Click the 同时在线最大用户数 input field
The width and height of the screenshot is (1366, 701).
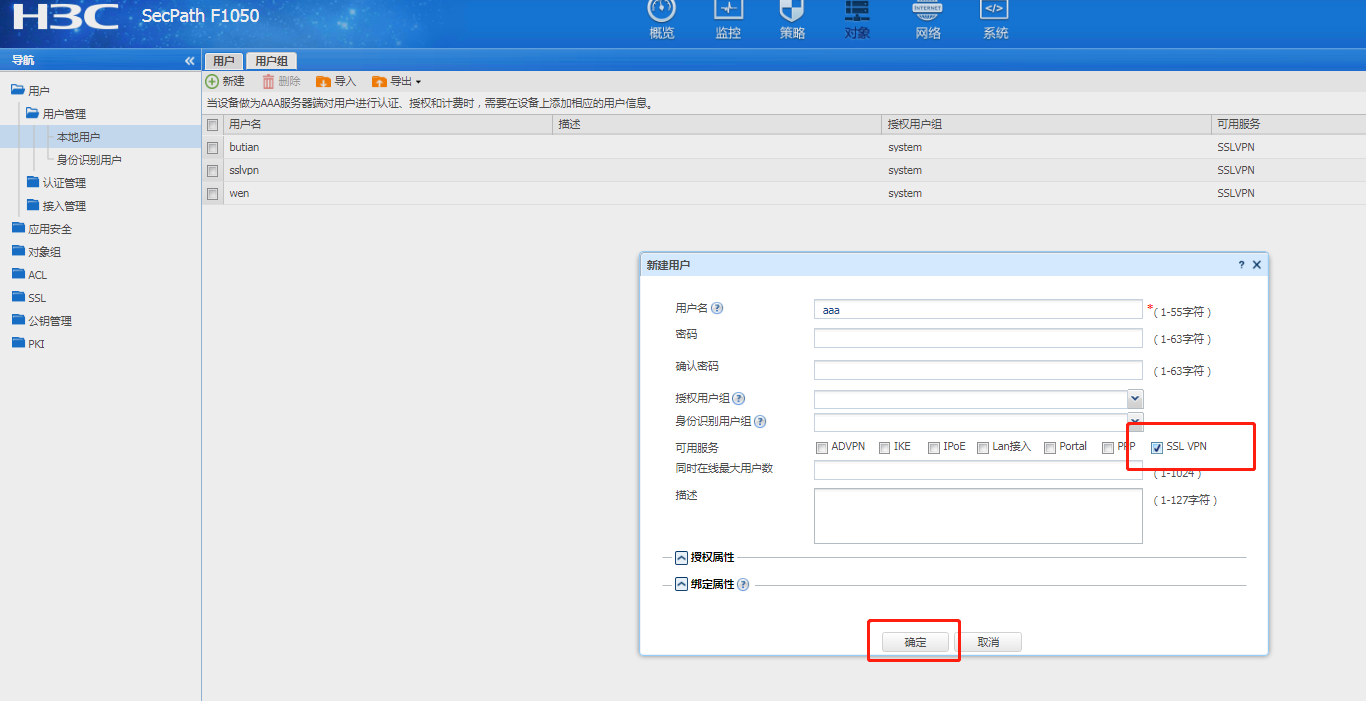(978, 470)
